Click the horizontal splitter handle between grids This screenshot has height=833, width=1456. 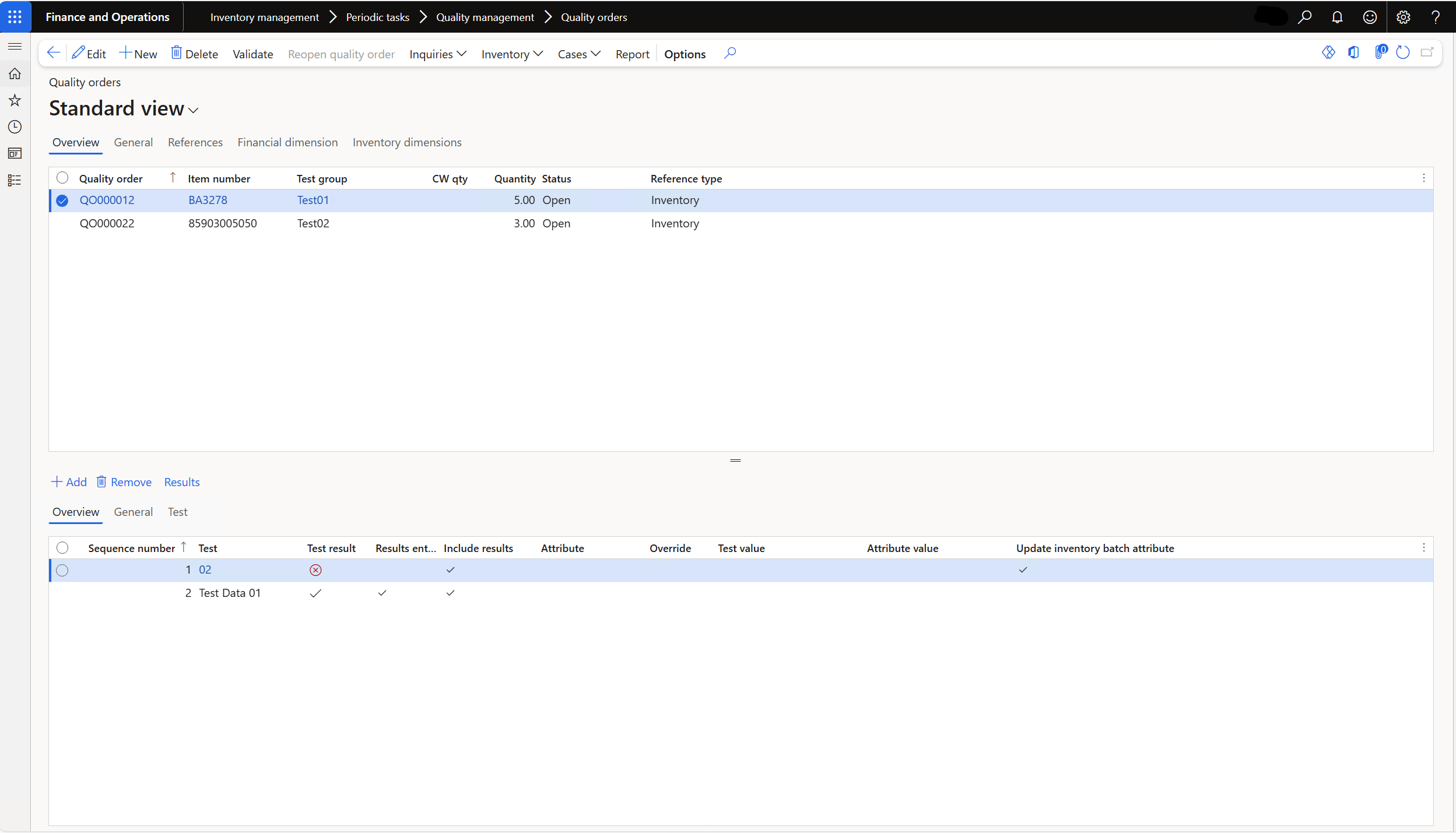click(x=735, y=461)
